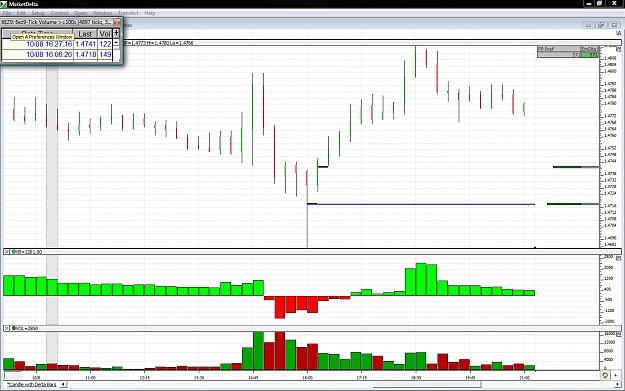This screenshot has width=625, height=391.
Task: Close the delta indicator pane with X
Action: 7,252
